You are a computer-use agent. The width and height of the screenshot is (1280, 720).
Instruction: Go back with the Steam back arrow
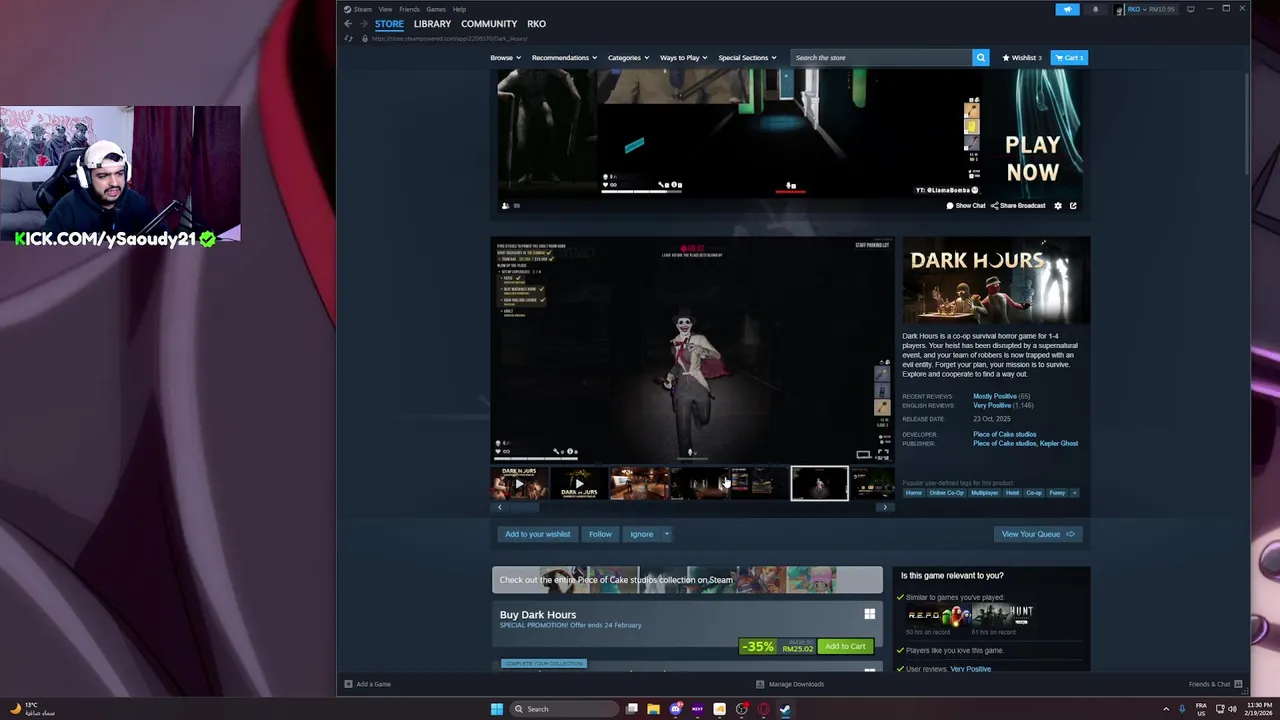click(x=348, y=24)
